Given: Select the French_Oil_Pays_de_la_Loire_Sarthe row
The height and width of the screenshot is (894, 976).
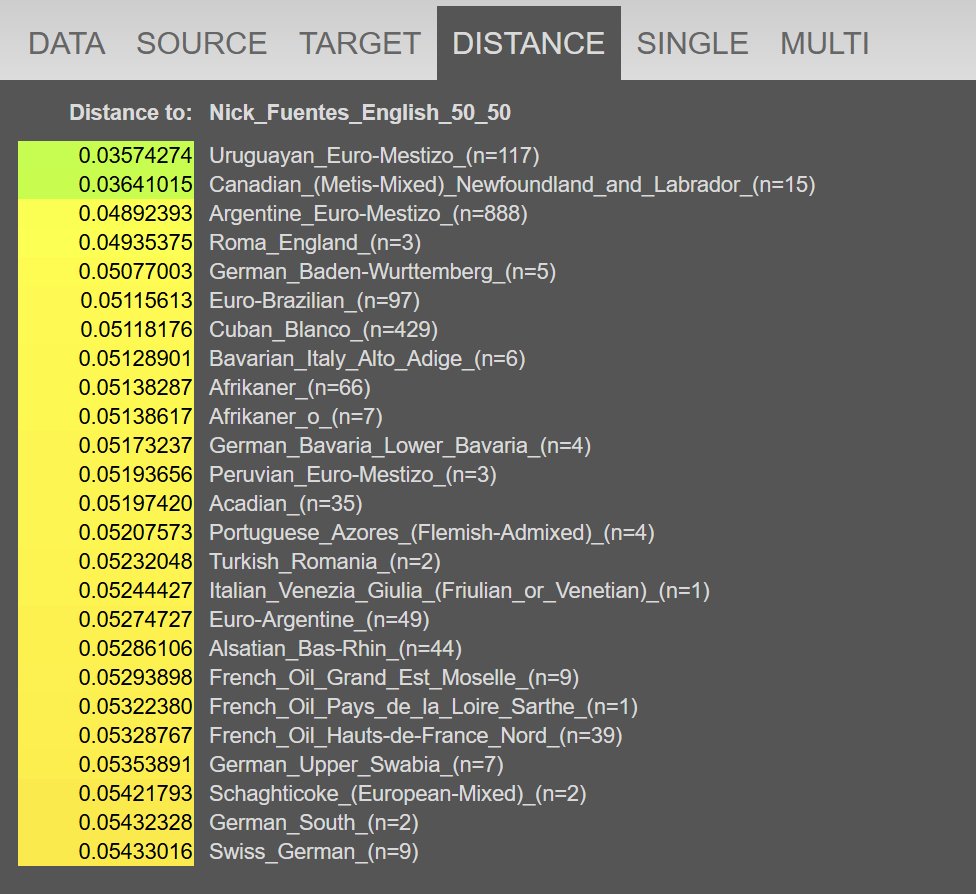Looking at the screenshot, I should 423,707.
